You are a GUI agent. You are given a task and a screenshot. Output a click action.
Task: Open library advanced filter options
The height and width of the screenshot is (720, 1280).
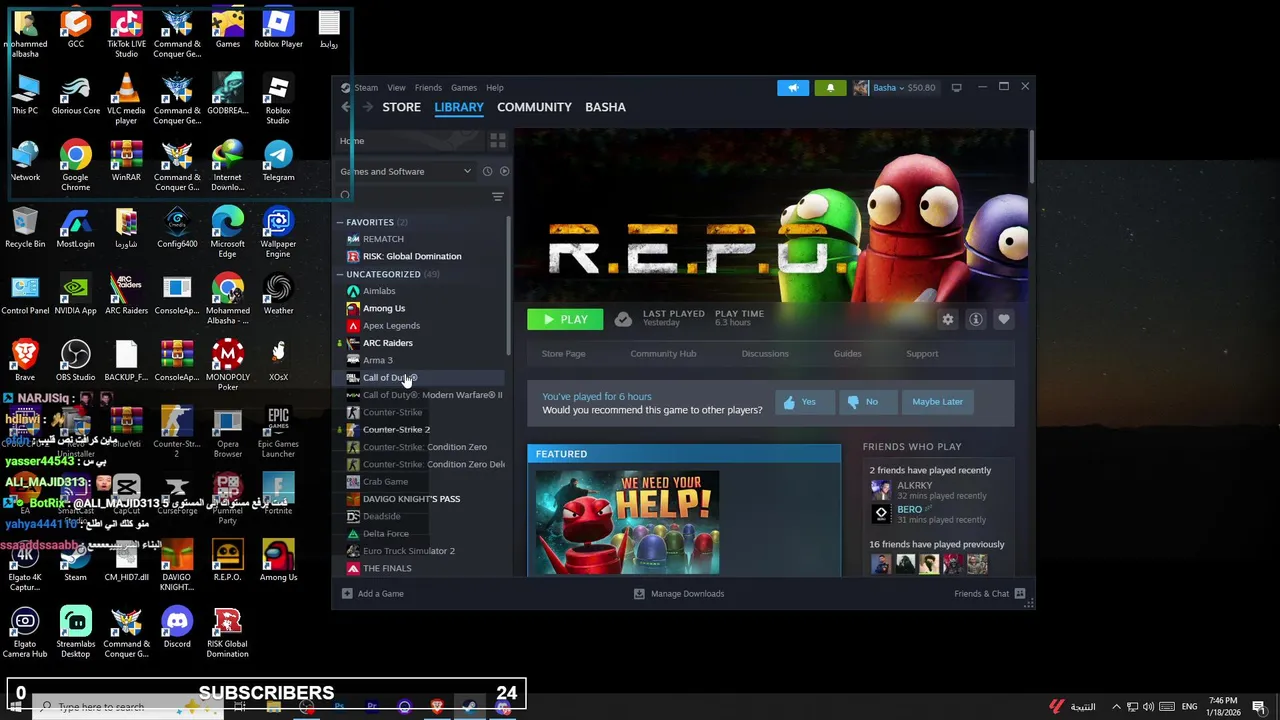pos(497,197)
